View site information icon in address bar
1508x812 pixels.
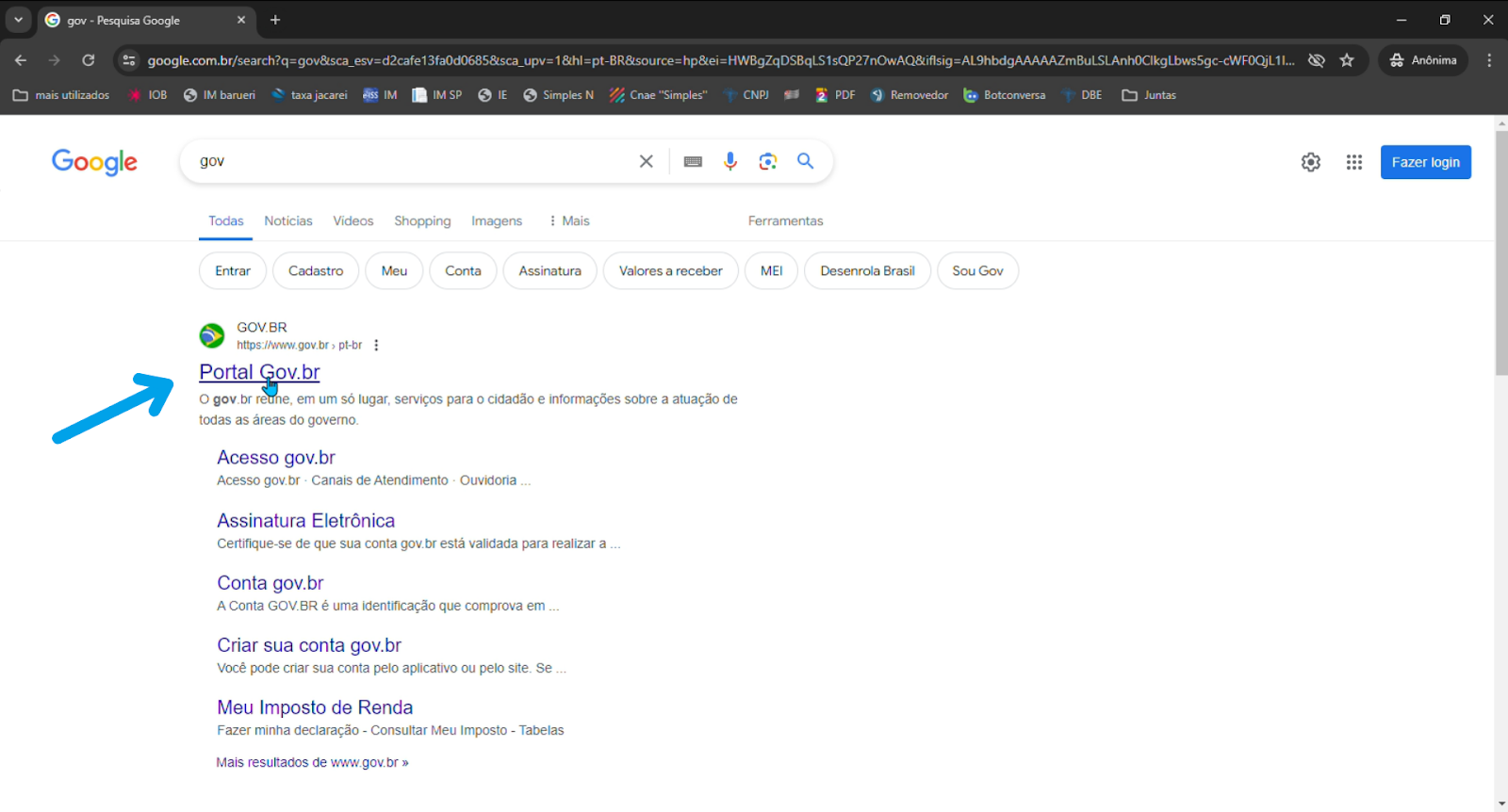(129, 60)
